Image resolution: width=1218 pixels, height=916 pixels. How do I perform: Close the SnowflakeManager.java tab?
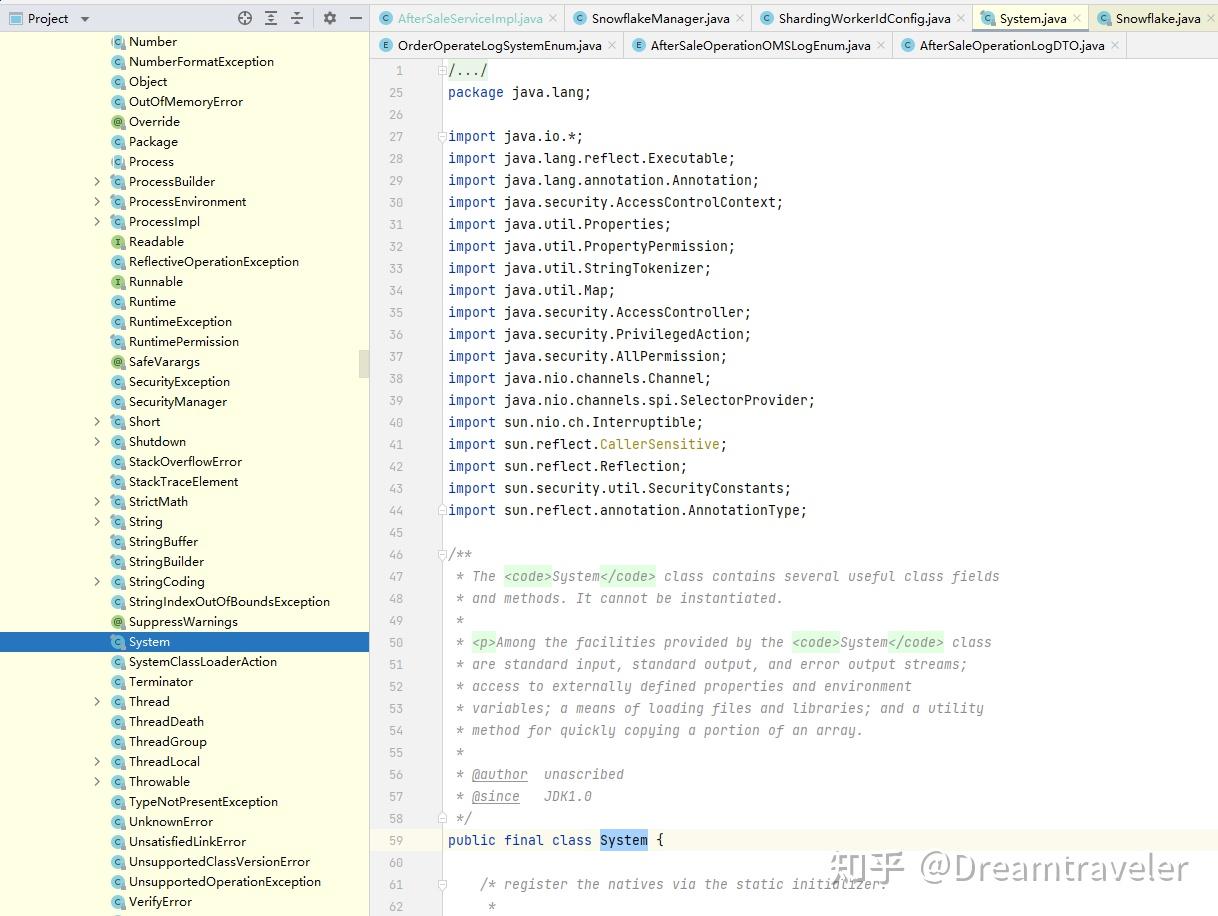coord(740,18)
